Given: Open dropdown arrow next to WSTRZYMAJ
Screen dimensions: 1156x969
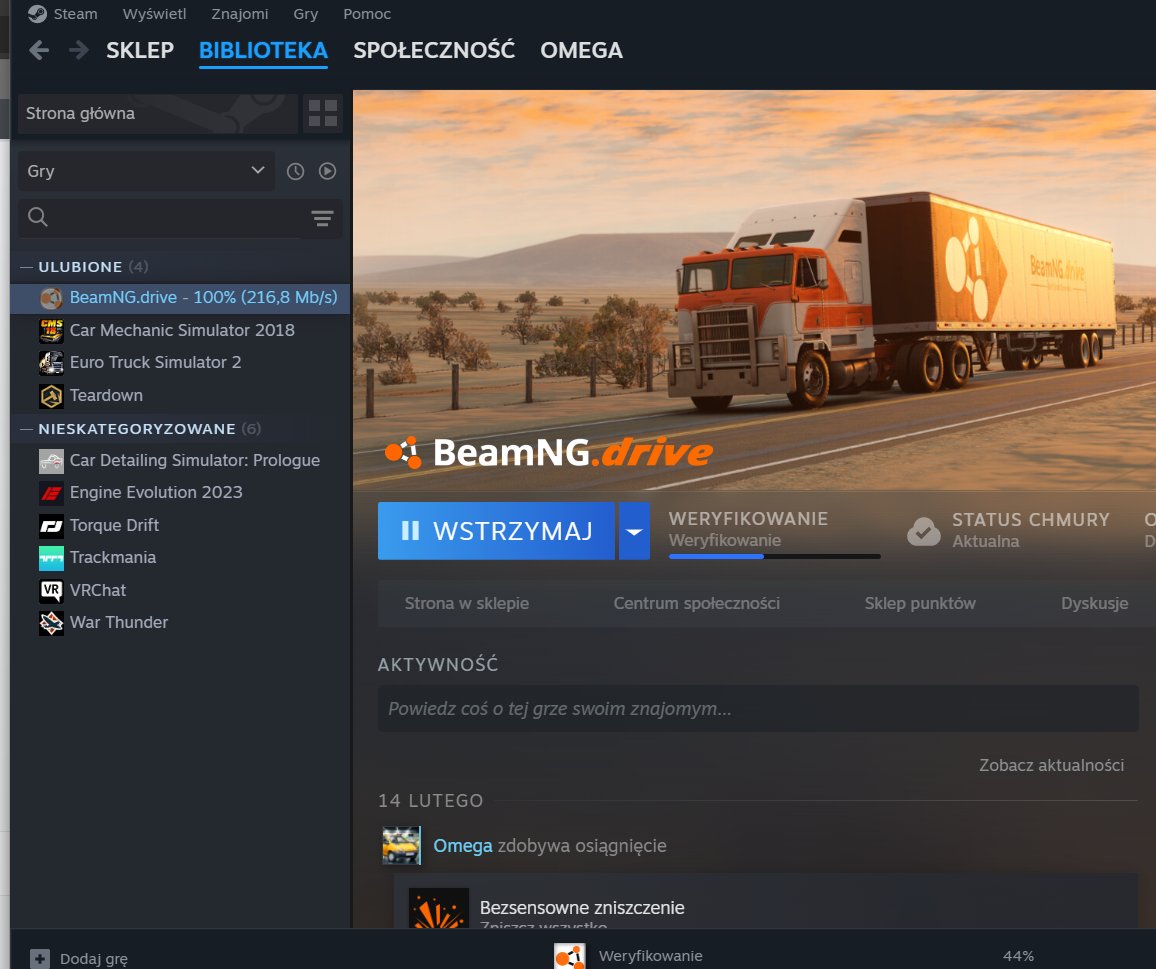Looking at the screenshot, I should pos(634,531).
